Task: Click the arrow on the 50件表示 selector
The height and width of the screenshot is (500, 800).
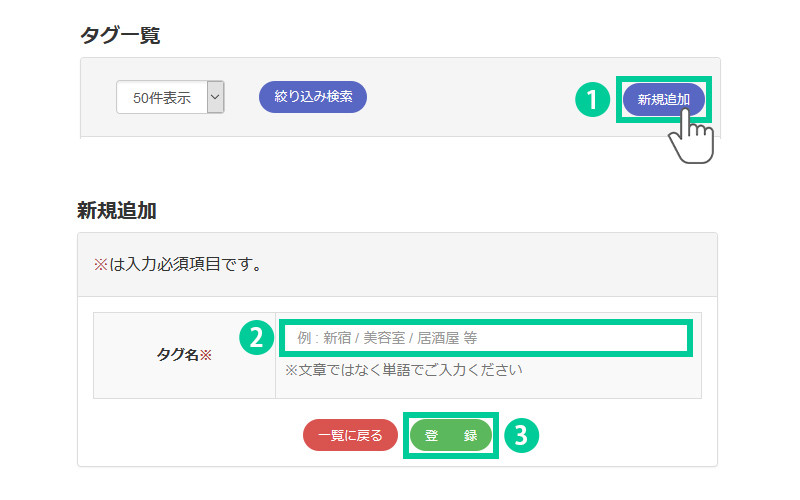Action: tap(215, 98)
